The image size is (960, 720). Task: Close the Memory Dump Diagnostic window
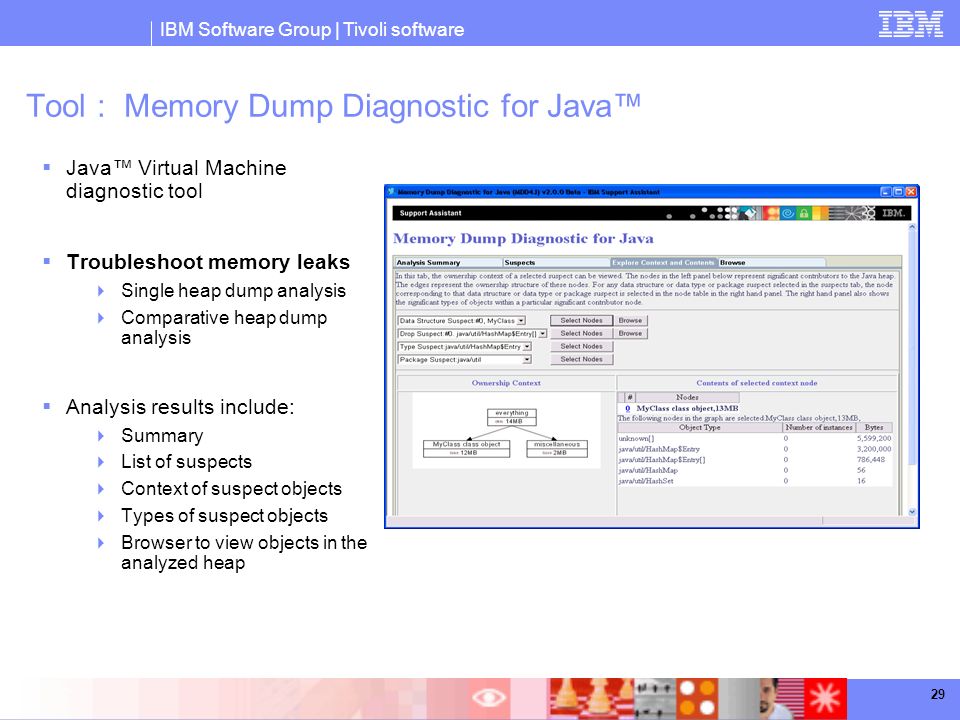(x=910, y=192)
